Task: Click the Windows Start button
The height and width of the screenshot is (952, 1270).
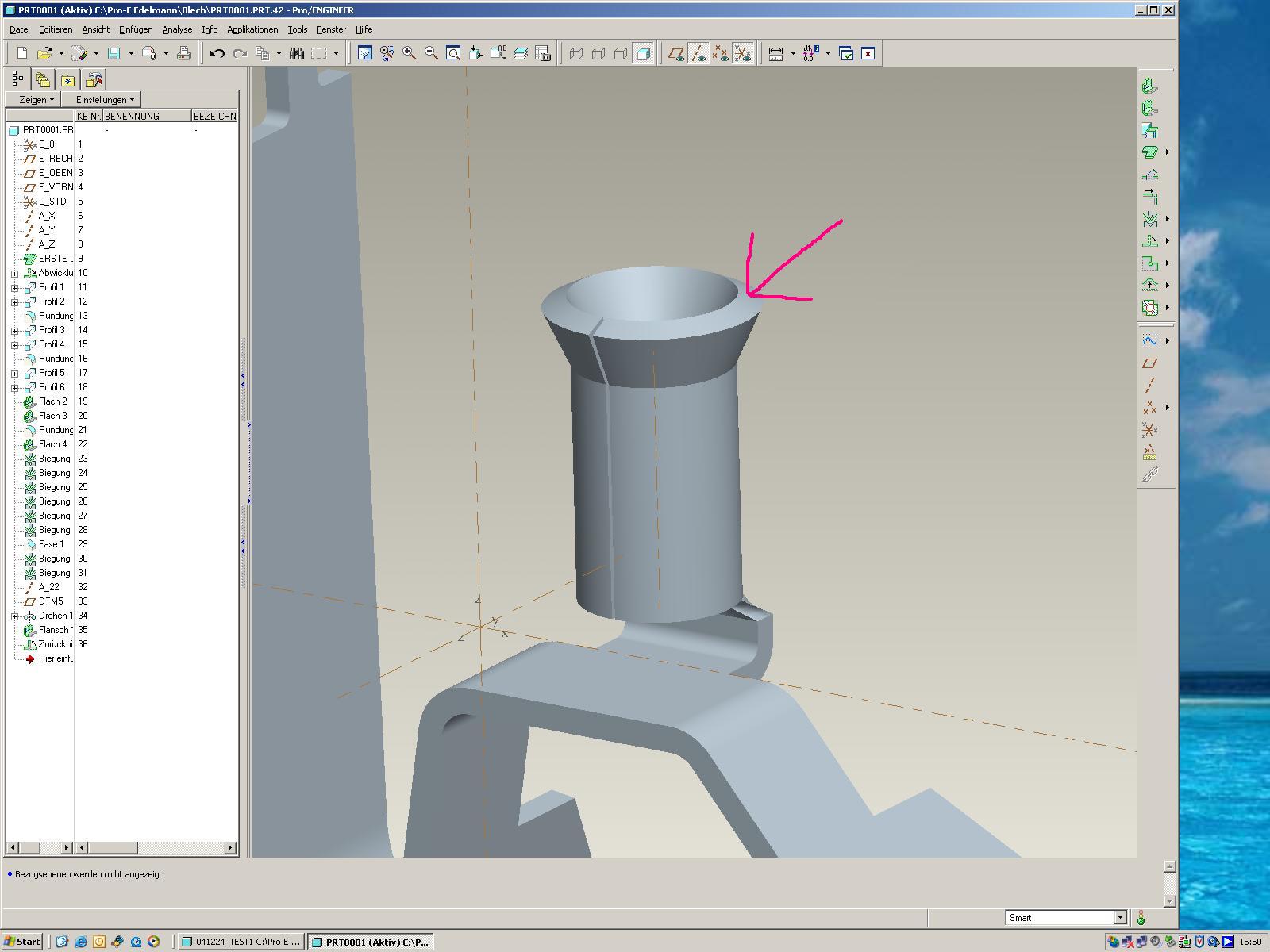Action: pyautogui.click(x=22, y=942)
